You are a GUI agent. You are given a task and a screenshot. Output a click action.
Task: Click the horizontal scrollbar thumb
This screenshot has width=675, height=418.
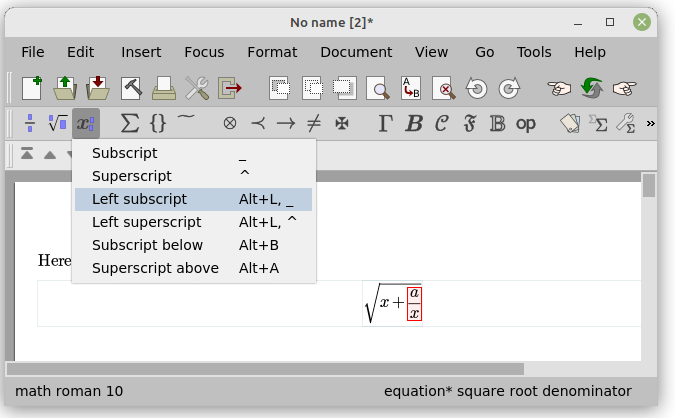click(x=268, y=369)
